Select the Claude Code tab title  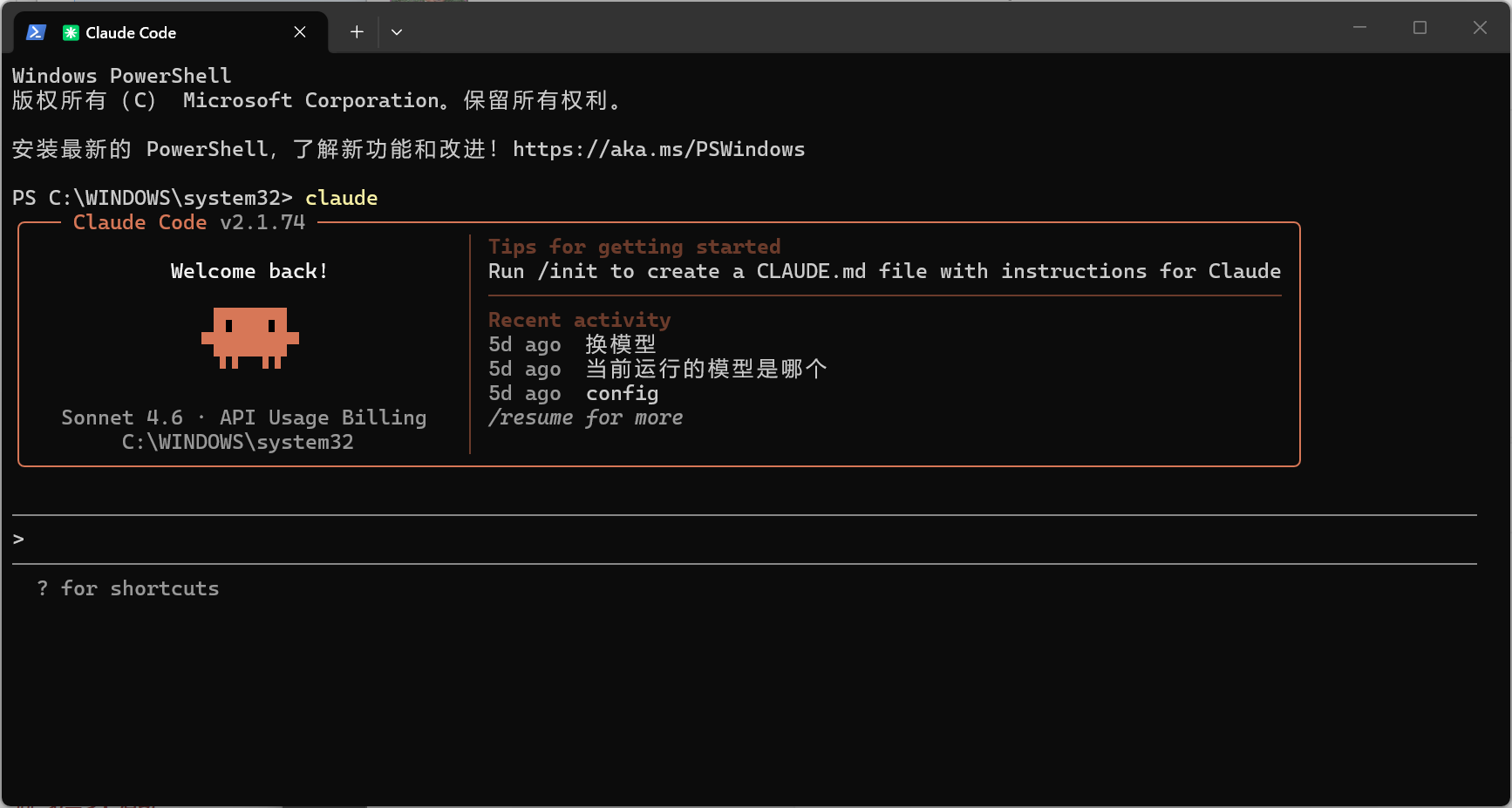[x=131, y=32]
